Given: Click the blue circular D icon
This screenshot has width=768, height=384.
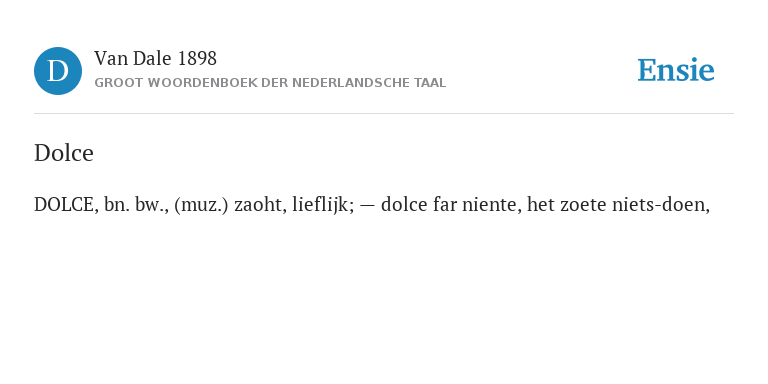Looking at the screenshot, I should point(58,71).
